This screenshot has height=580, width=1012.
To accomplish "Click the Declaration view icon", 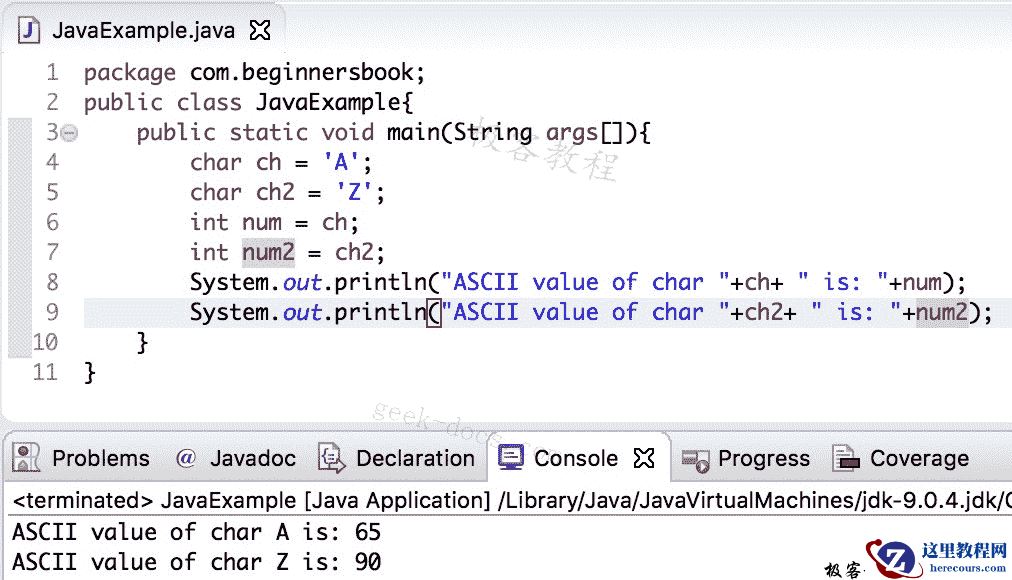I will point(330,458).
